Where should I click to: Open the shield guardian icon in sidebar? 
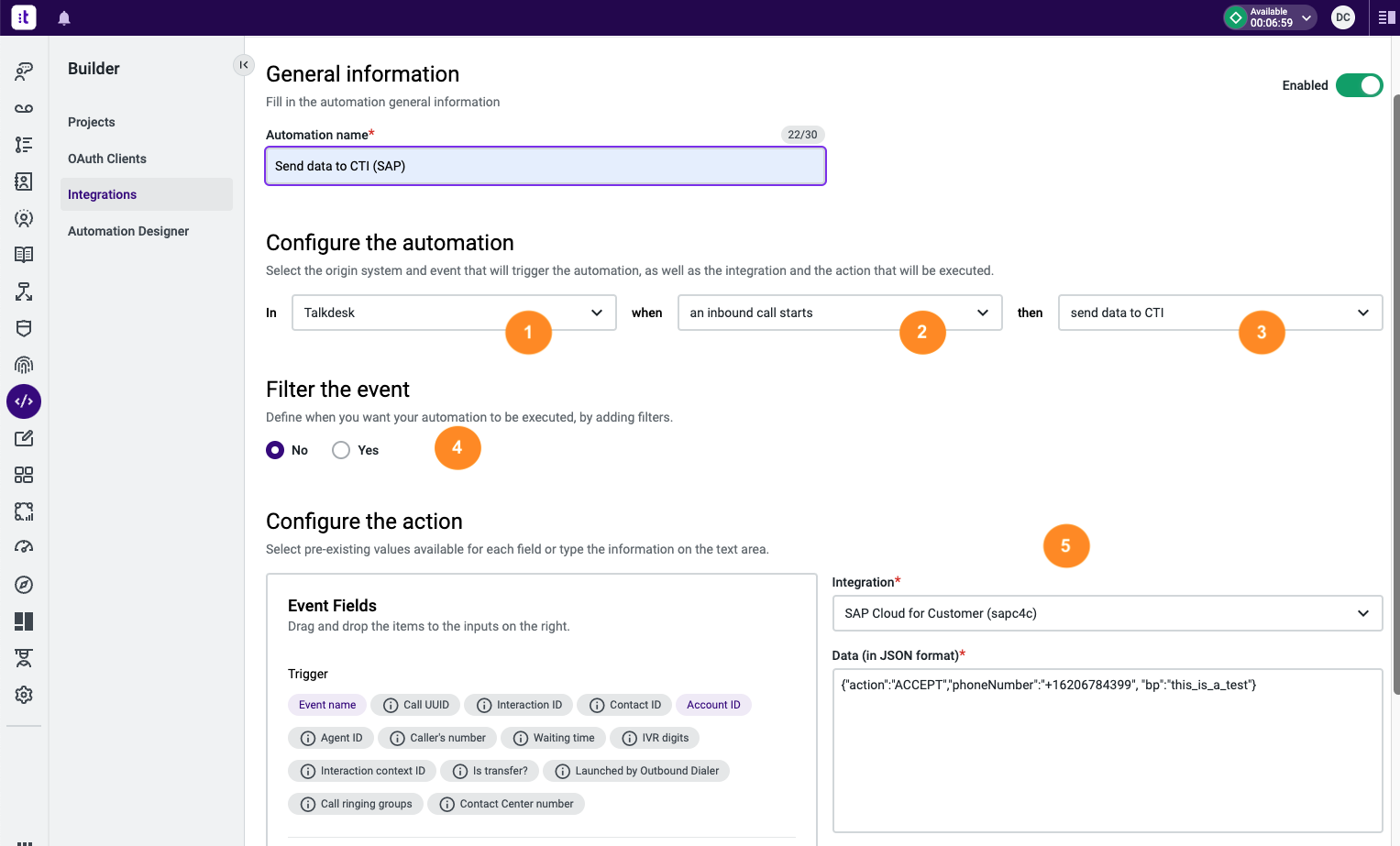24,328
